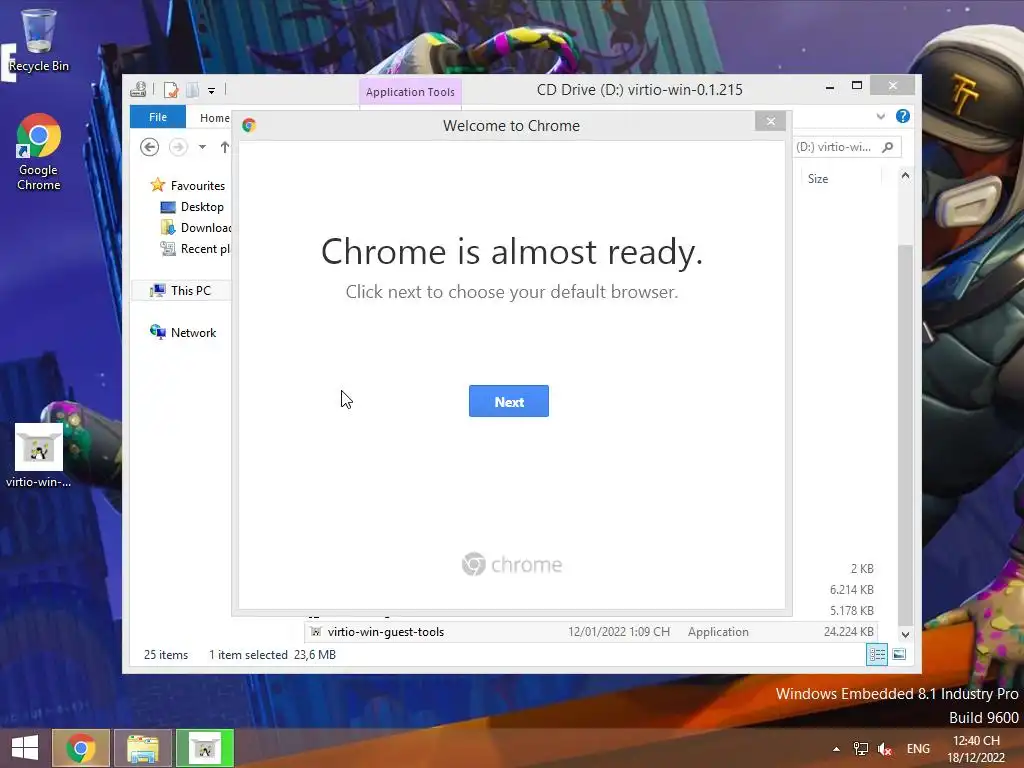Click scroll down arrow in file list
1024x768 pixels.
[905, 634]
